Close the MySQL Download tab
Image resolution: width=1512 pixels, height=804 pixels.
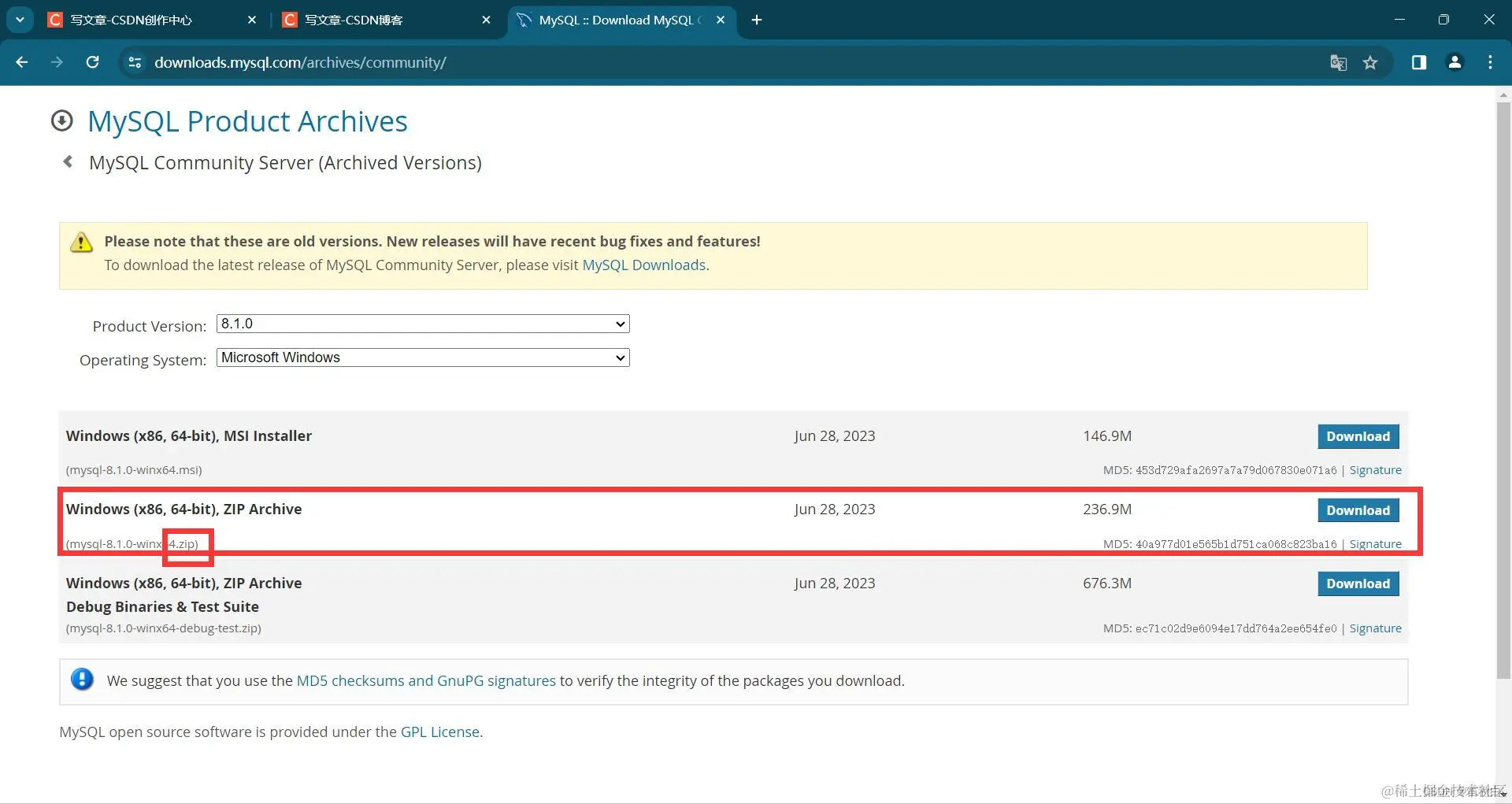pos(721,20)
